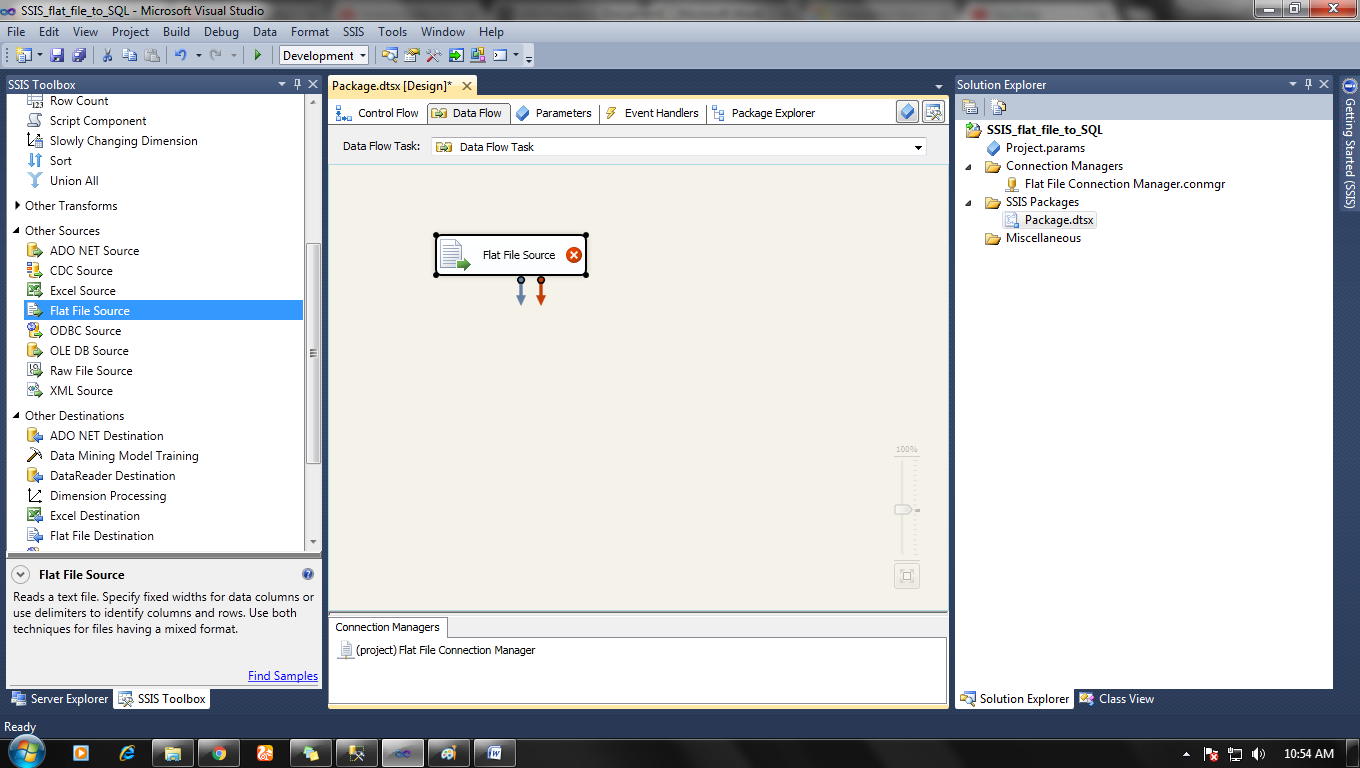Open Microsoft Word from the taskbar
Screen dimensions: 1360x768
(494, 753)
